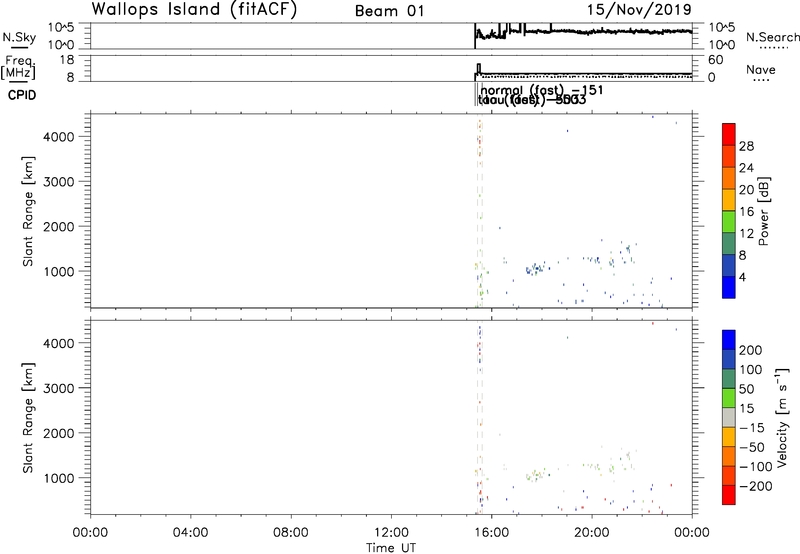800x554 pixels.
Task: Click the 3000 tick of the power panel
Action: (x=59, y=182)
